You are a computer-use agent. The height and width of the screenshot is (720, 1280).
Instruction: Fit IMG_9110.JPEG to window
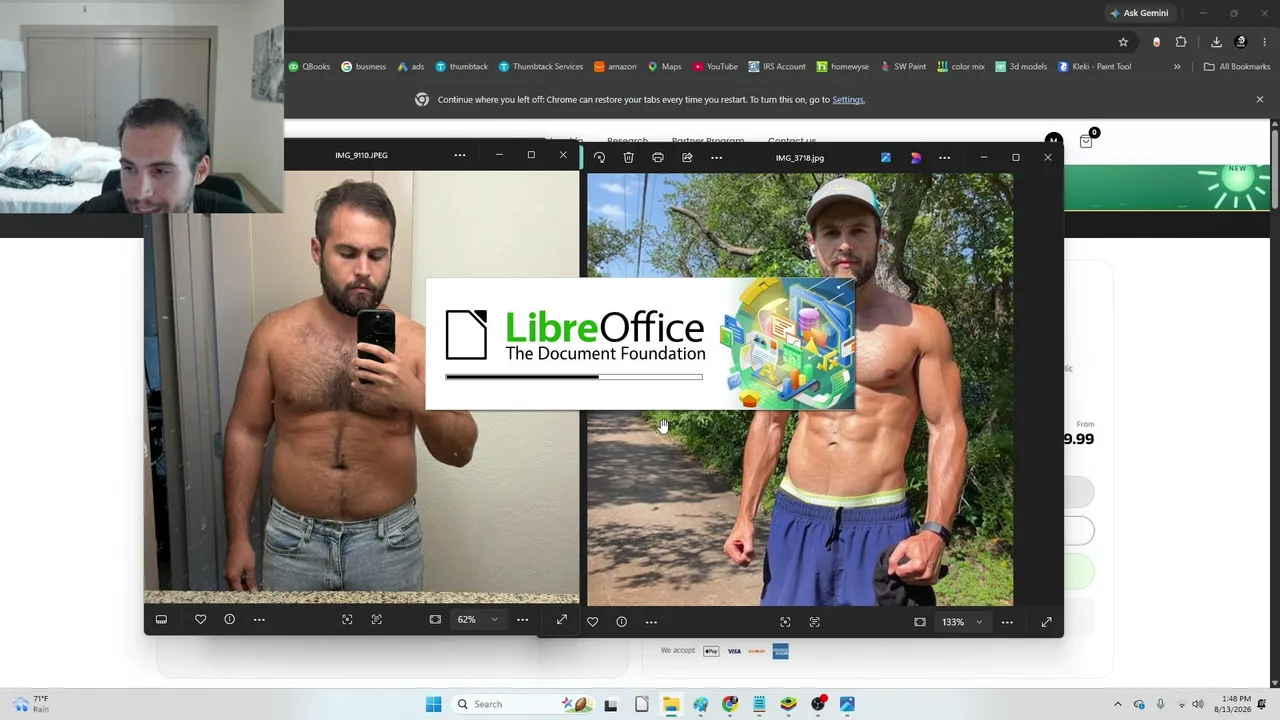click(435, 620)
